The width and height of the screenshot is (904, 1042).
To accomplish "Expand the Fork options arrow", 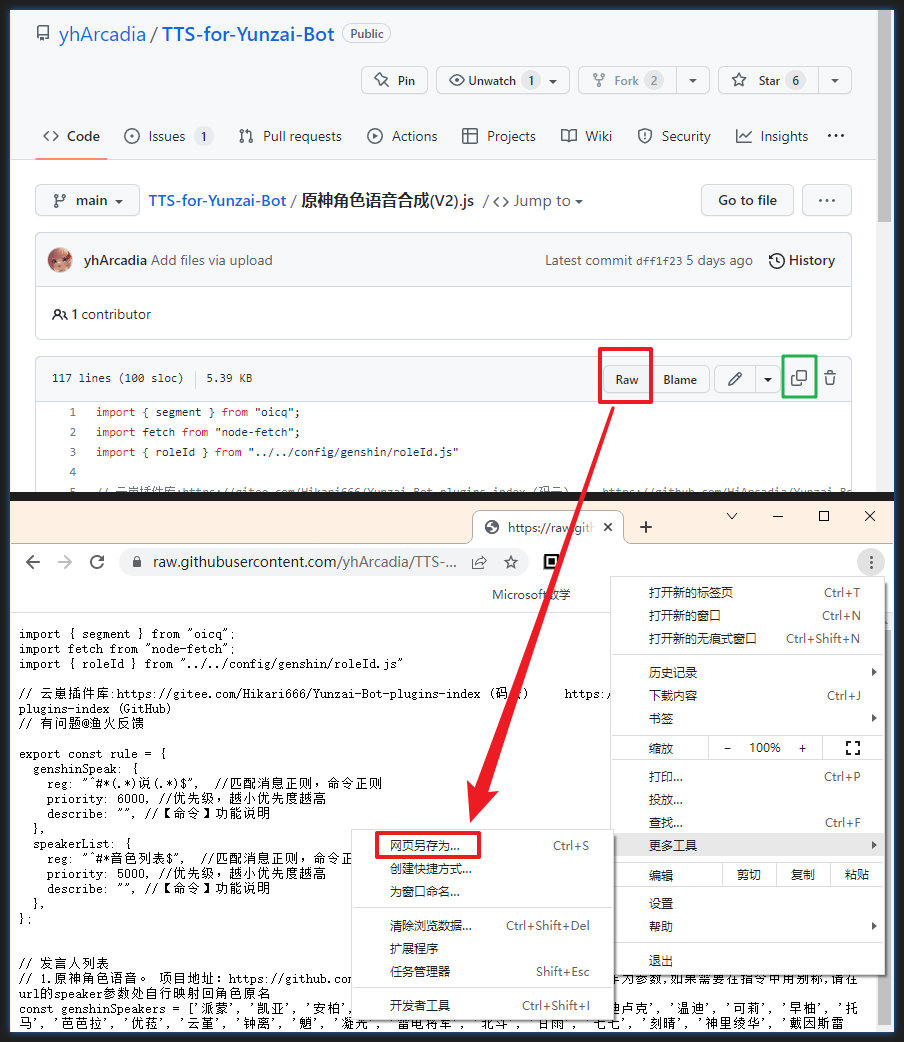I will (693, 80).
